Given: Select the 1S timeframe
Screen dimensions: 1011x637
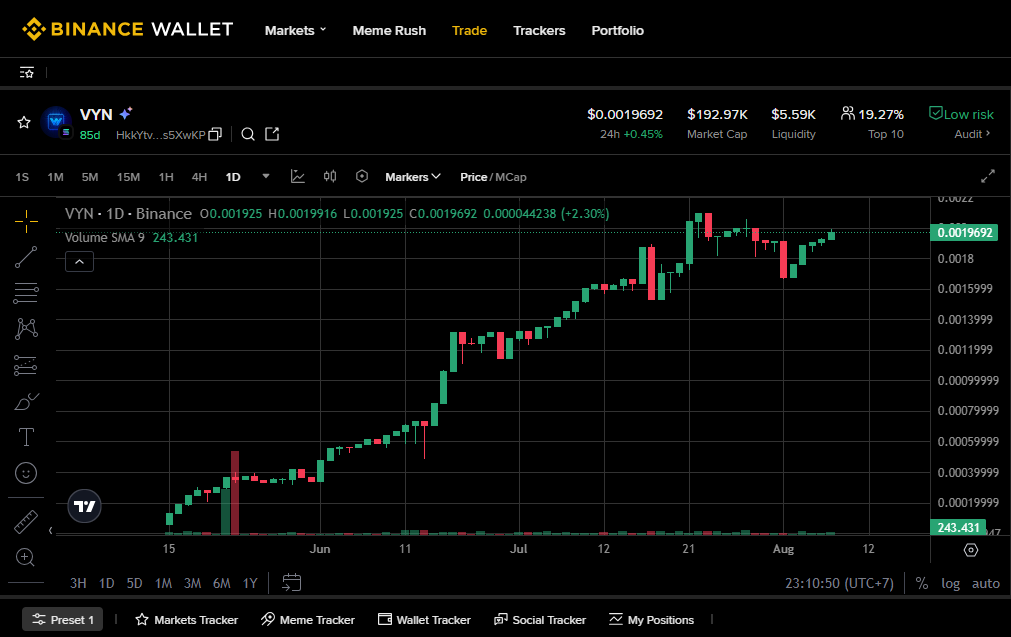Looking at the screenshot, I should click(x=22, y=177).
